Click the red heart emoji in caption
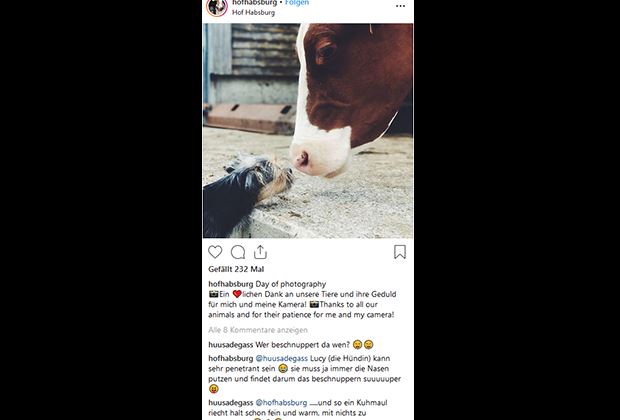 click(x=237, y=296)
